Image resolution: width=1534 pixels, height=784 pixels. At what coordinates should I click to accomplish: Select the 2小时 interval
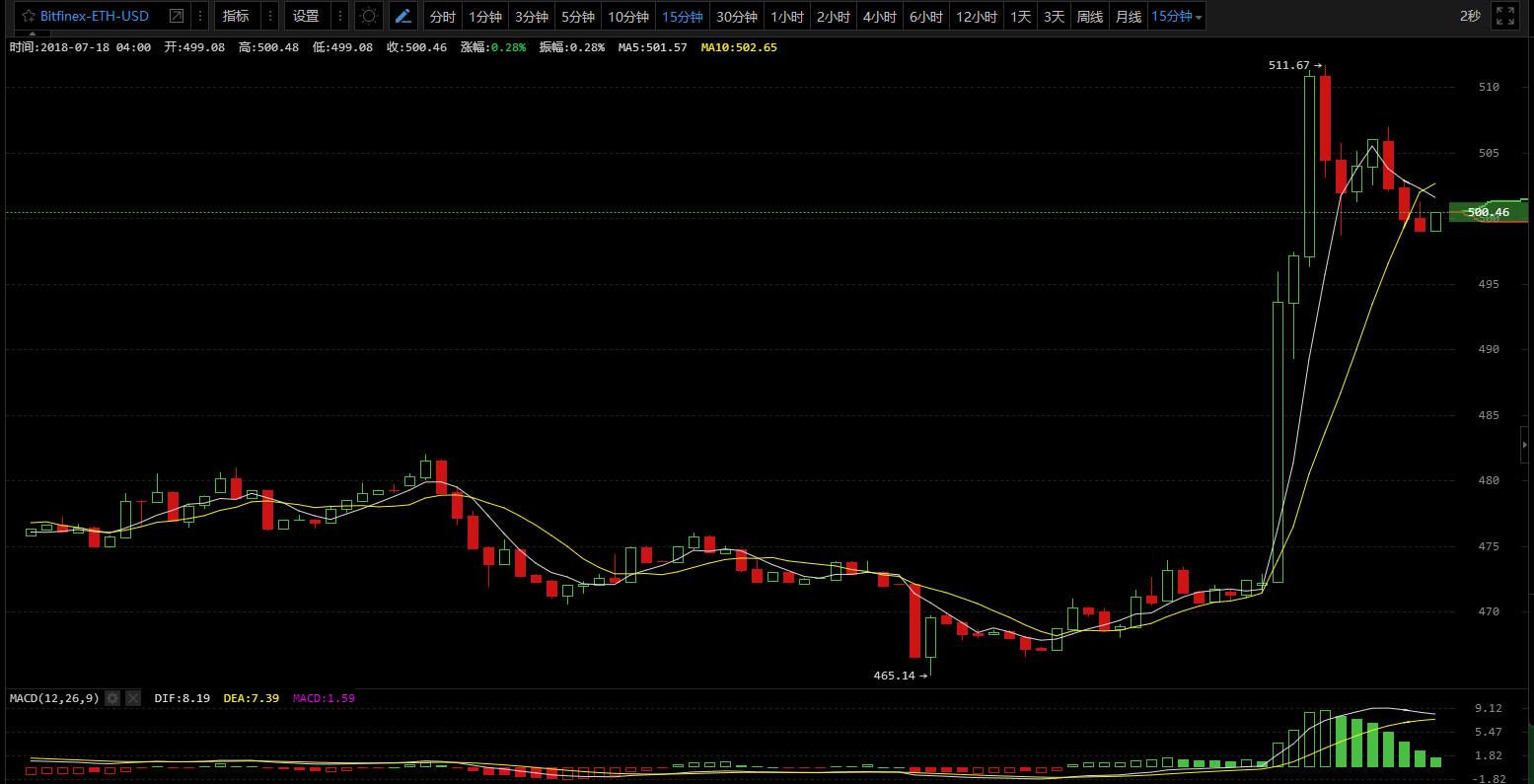pos(834,16)
